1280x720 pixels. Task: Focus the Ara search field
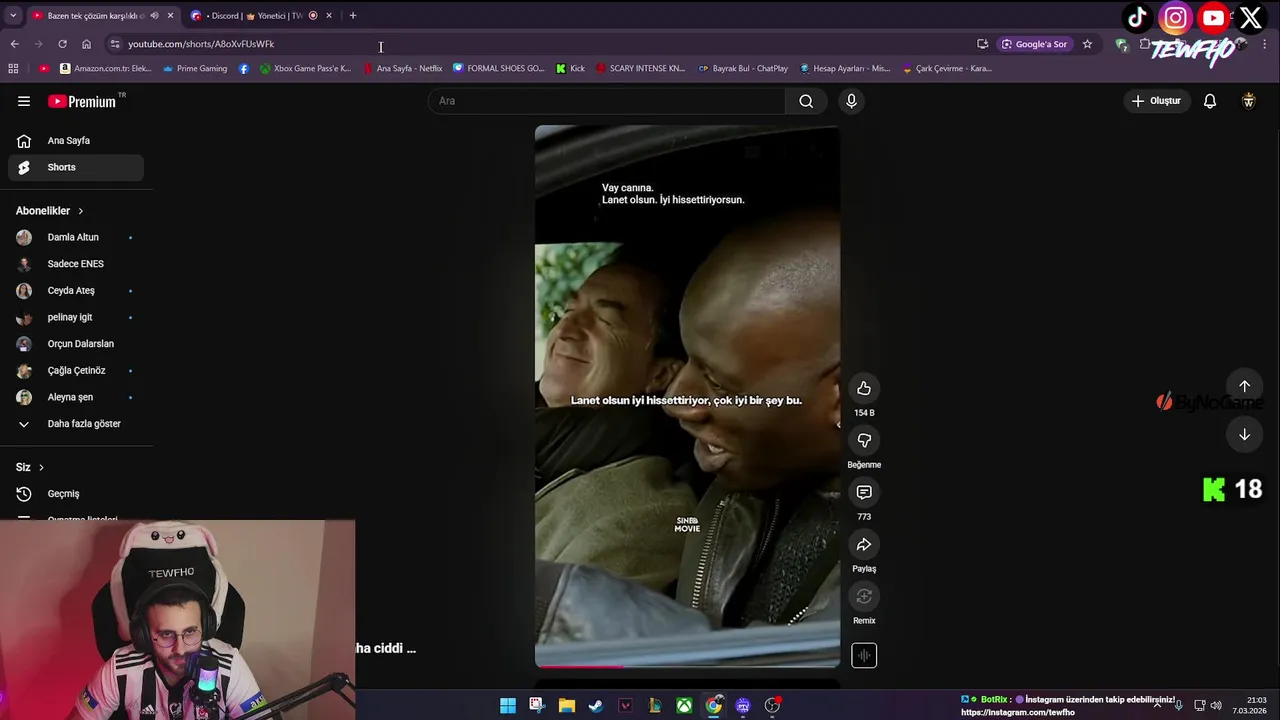[608, 101]
